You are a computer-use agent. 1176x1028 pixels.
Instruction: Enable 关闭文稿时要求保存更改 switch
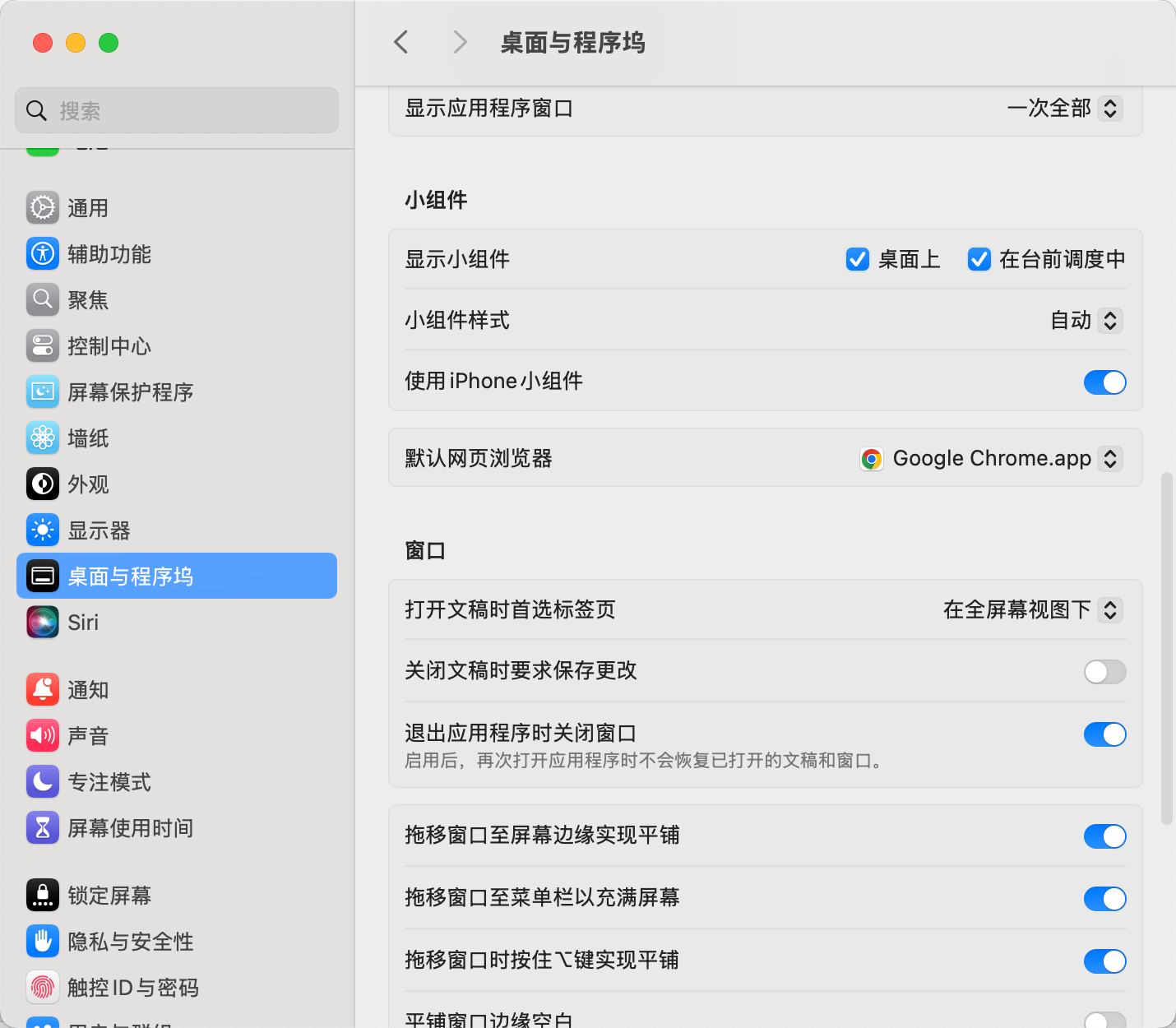pos(1105,672)
